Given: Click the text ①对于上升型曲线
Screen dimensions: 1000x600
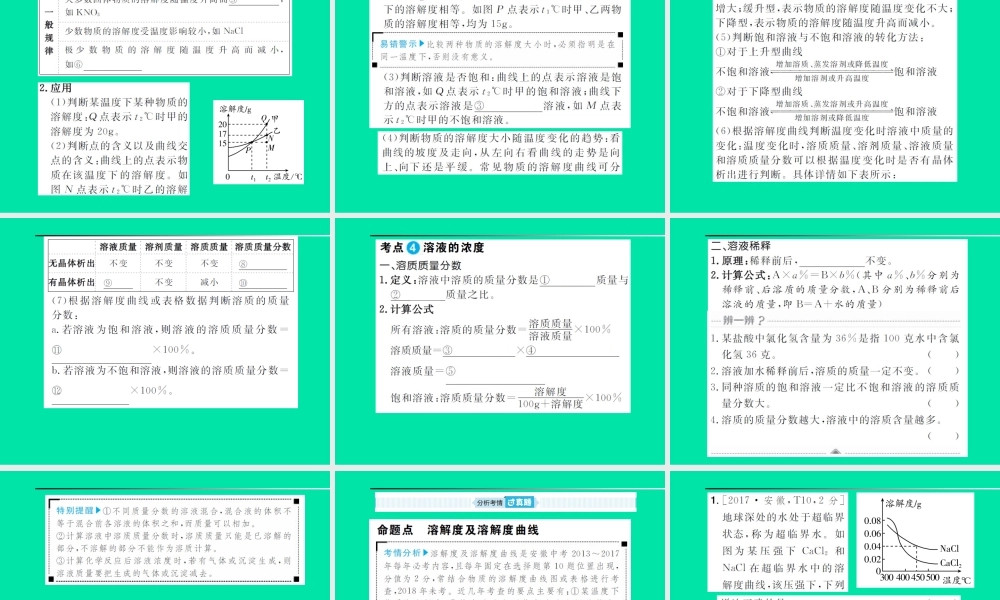Looking at the screenshot, I should 759,52.
